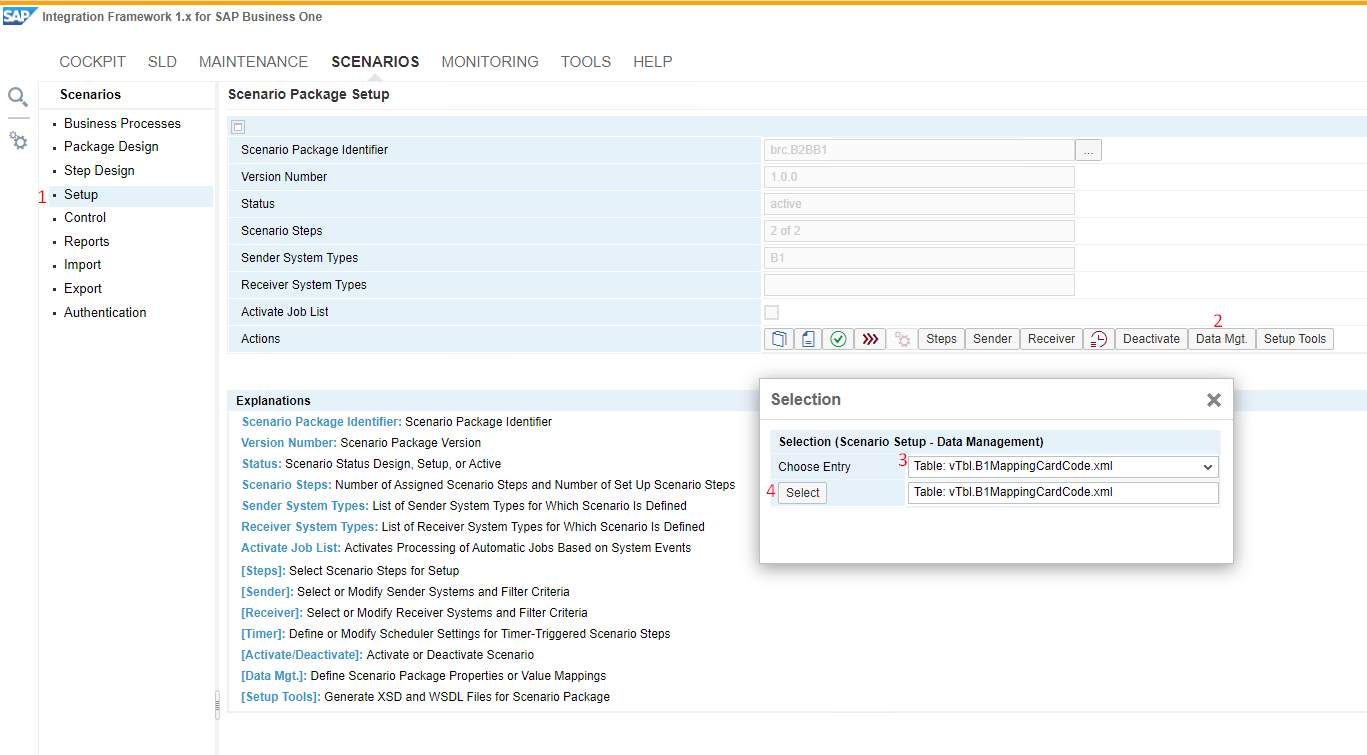Click the empty Receiver System Types field

tap(919, 285)
